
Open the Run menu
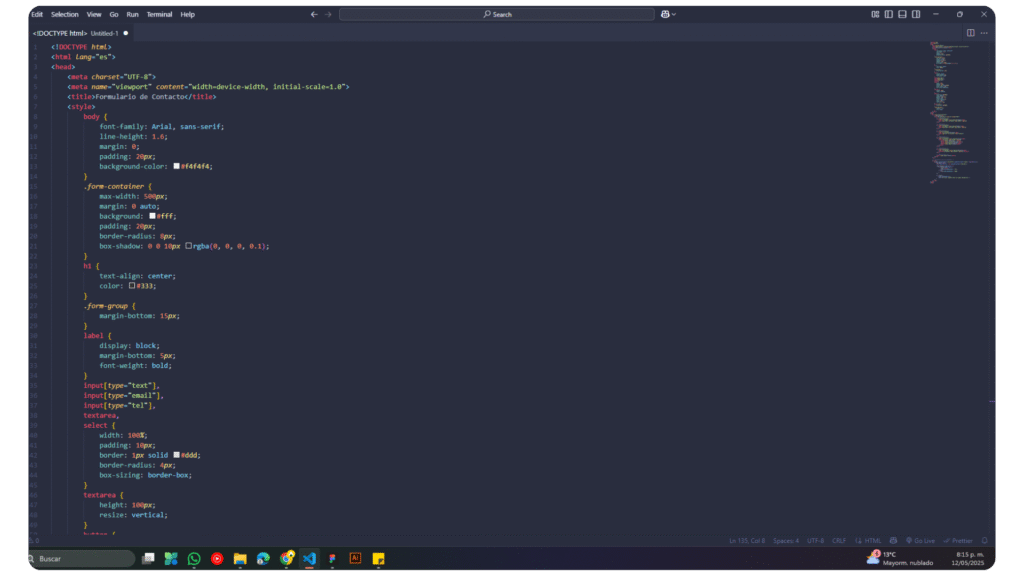[x=133, y=14]
